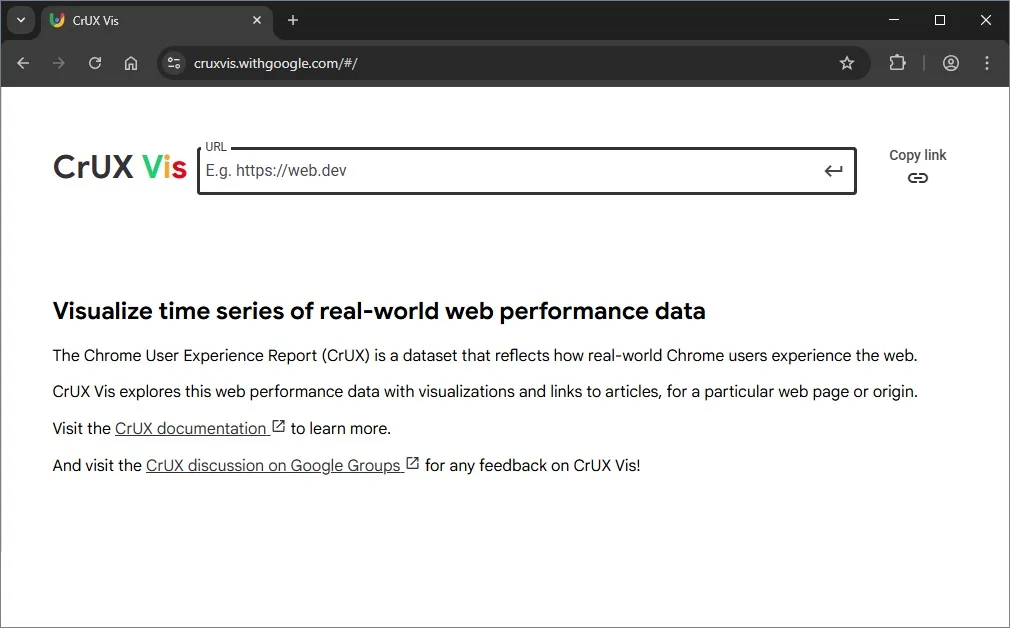Click the Copy link chain icon
1010x628 pixels.
pos(918,178)
